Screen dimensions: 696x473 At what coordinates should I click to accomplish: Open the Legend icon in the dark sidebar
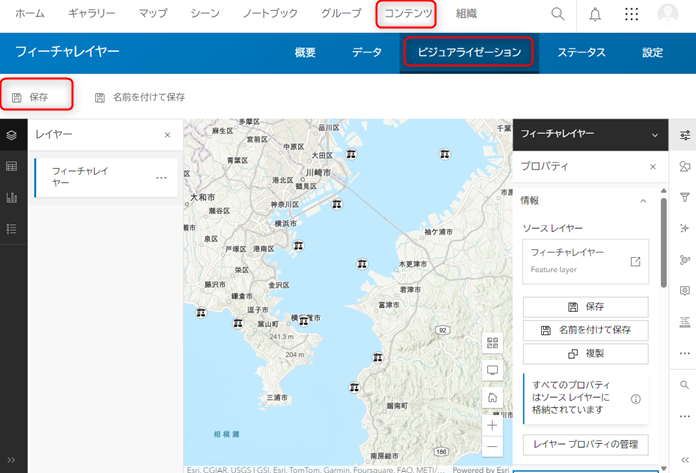coord(12,229)
